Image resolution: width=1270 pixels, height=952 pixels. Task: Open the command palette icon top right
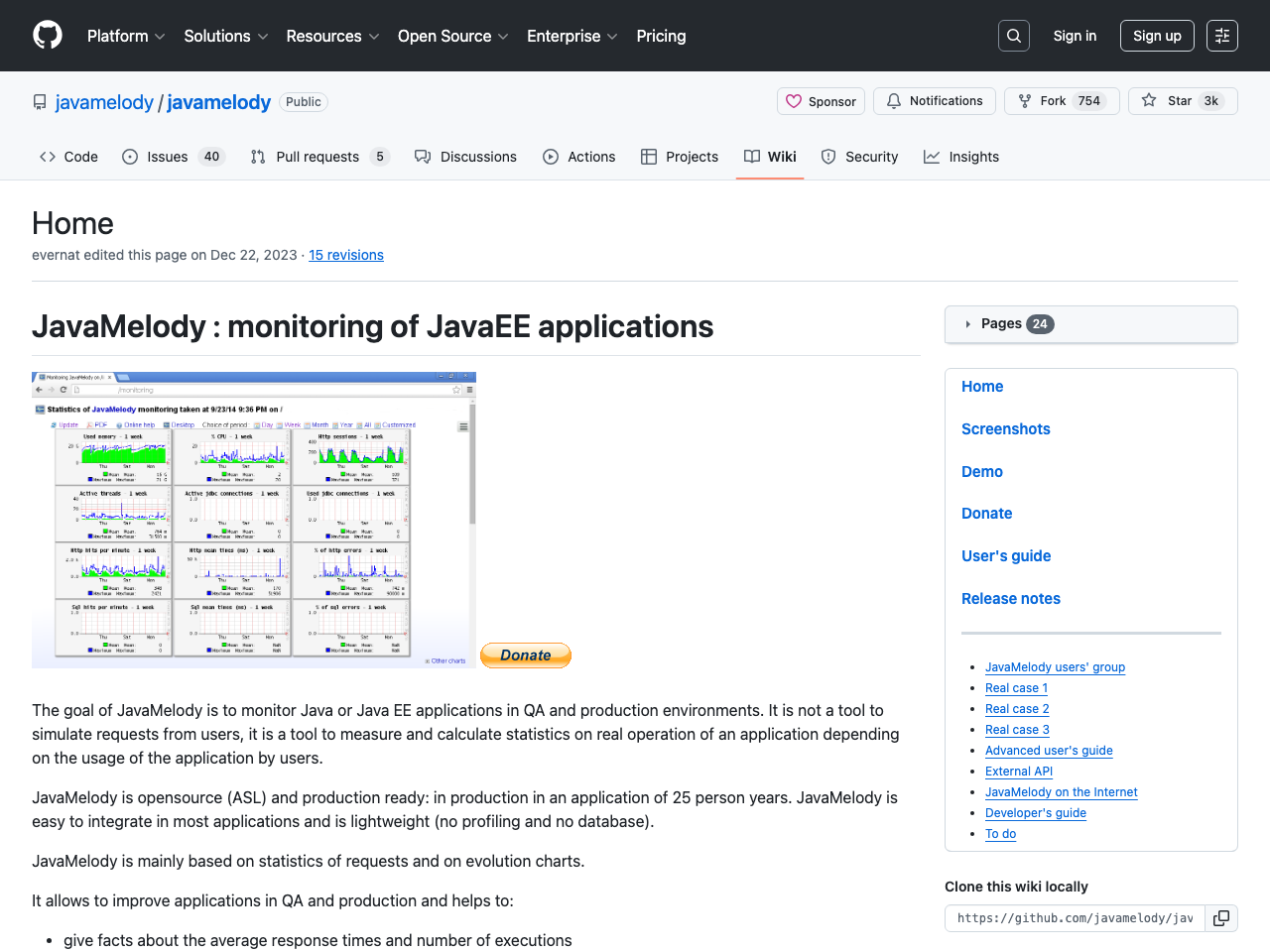1221,35
